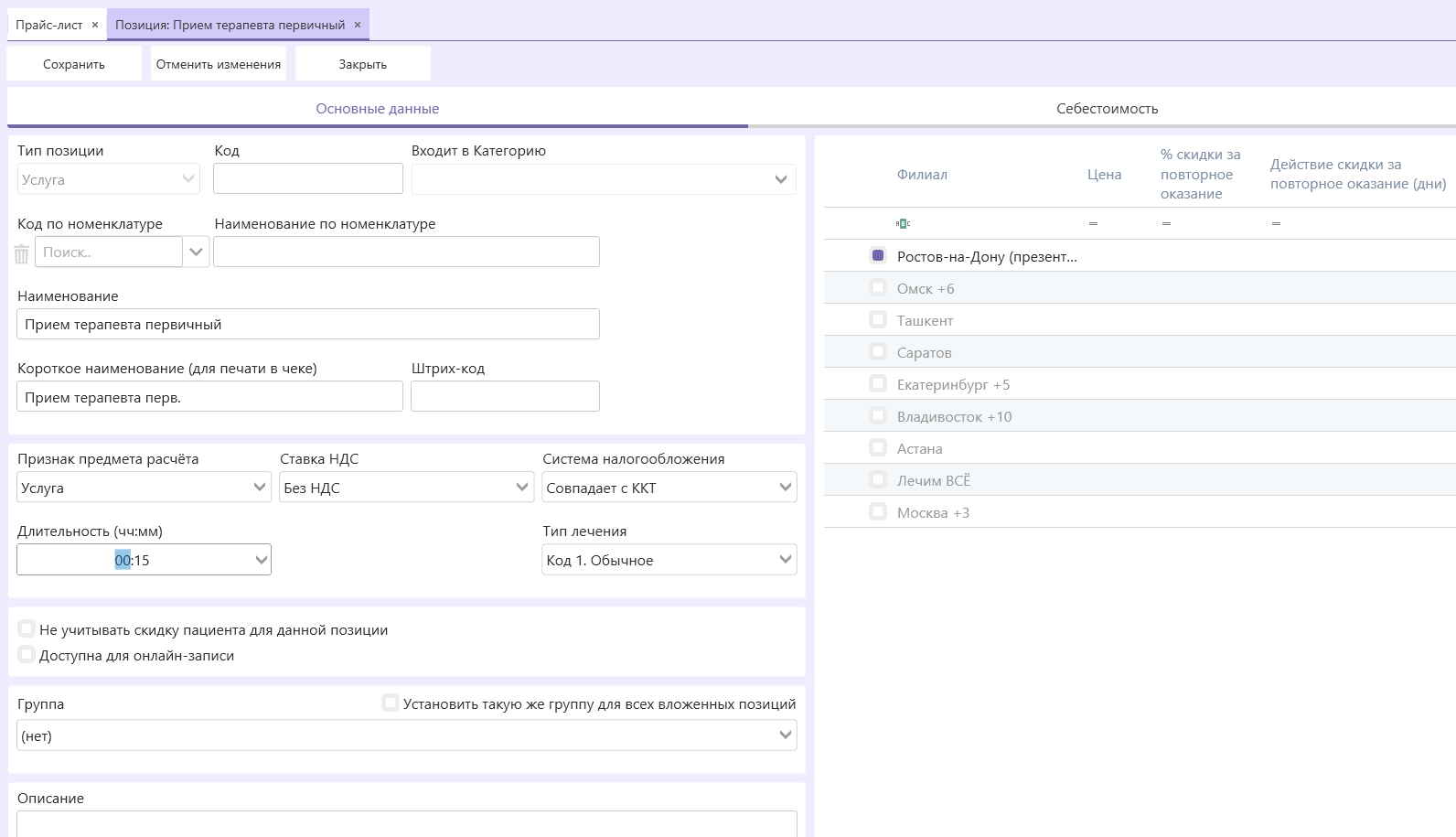Click the Екатеринбург +5 row text
1456x837 pixels.
point(953,384)
